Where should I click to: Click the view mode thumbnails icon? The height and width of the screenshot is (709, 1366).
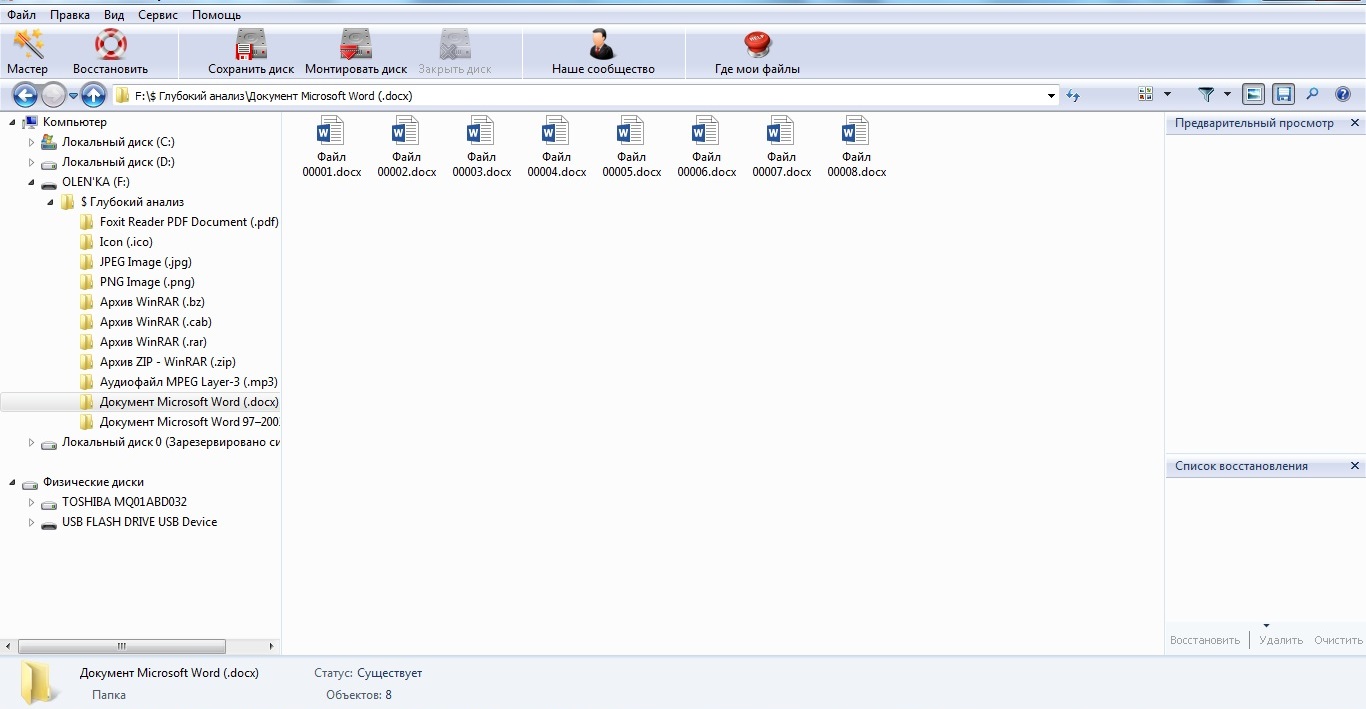pyautogui.click(x=1146, y=94)
